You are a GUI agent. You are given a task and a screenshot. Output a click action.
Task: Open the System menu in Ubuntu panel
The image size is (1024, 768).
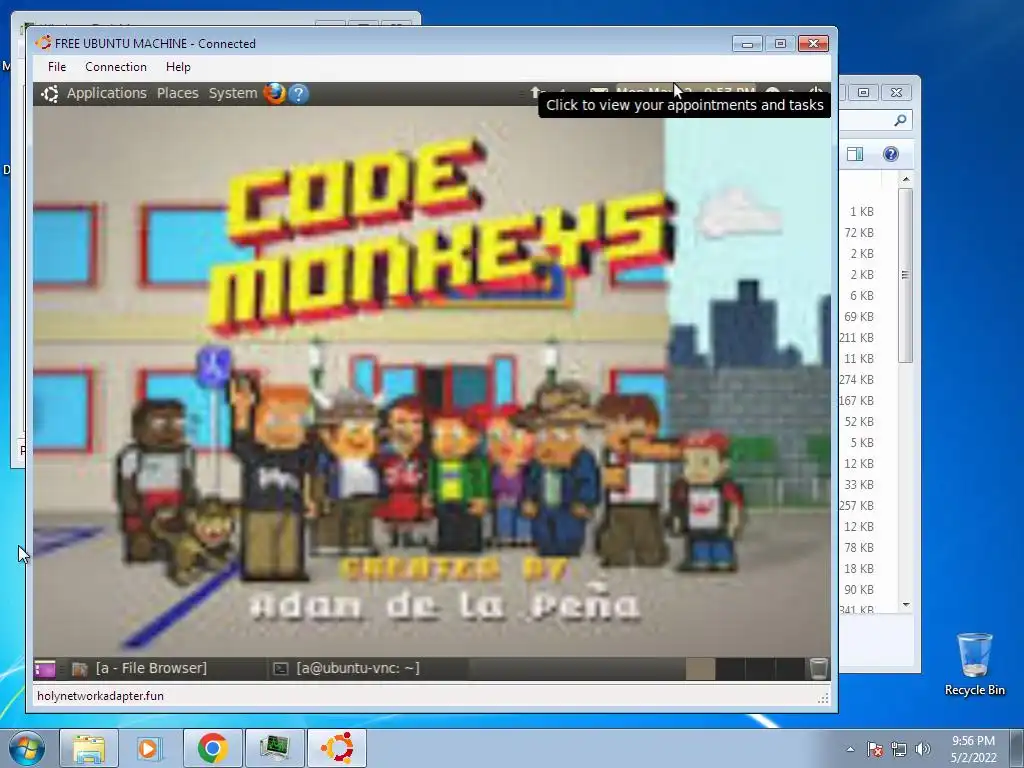tap(232, 93)
